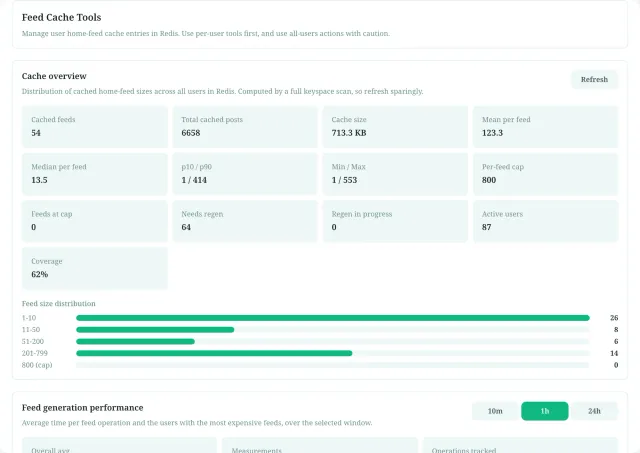Click the 51-200 distribution bar

click(333, 342)
